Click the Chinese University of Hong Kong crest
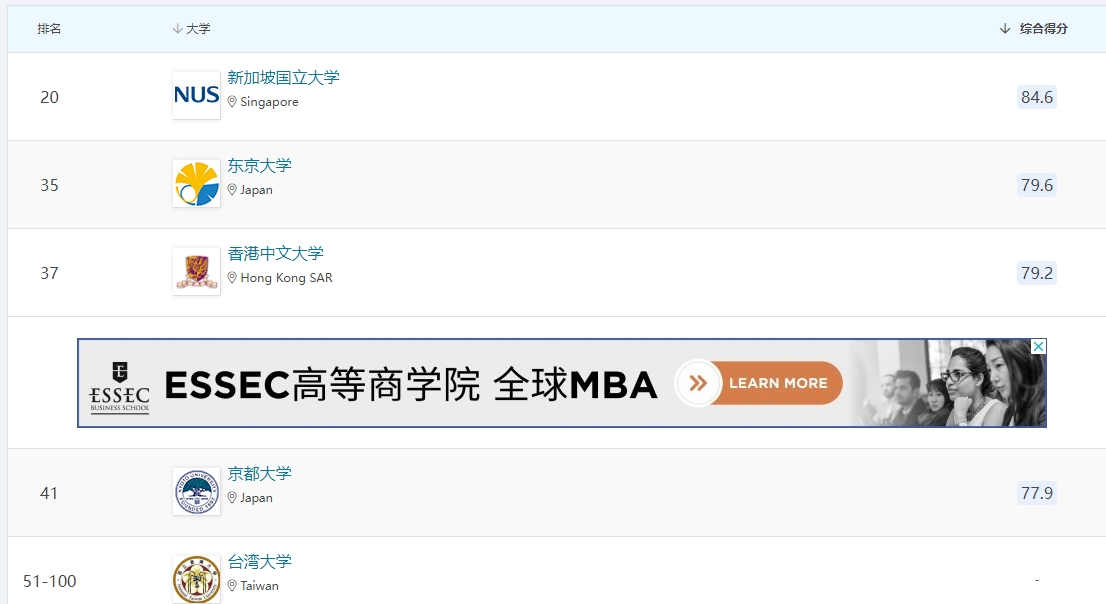 [x=196, y=272]
